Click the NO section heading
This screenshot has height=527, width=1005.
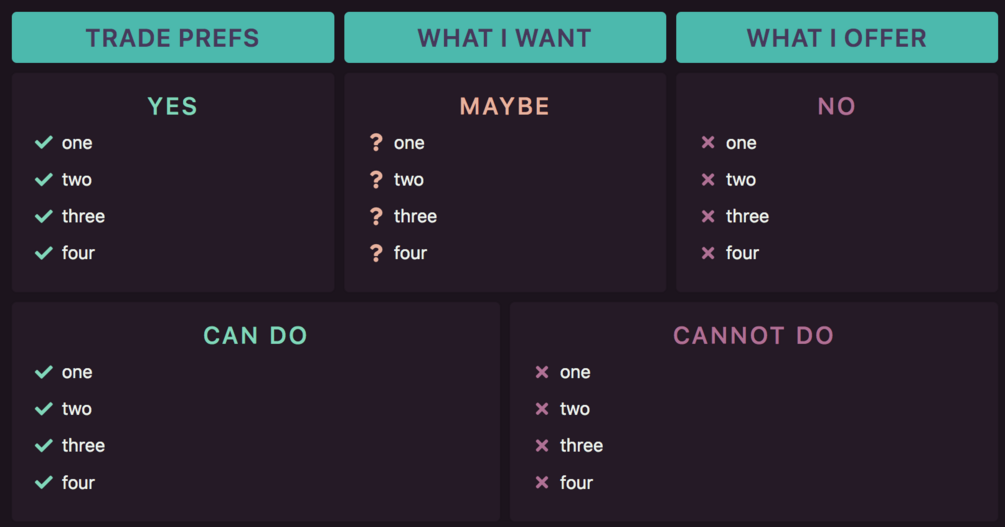click(836, 106)
